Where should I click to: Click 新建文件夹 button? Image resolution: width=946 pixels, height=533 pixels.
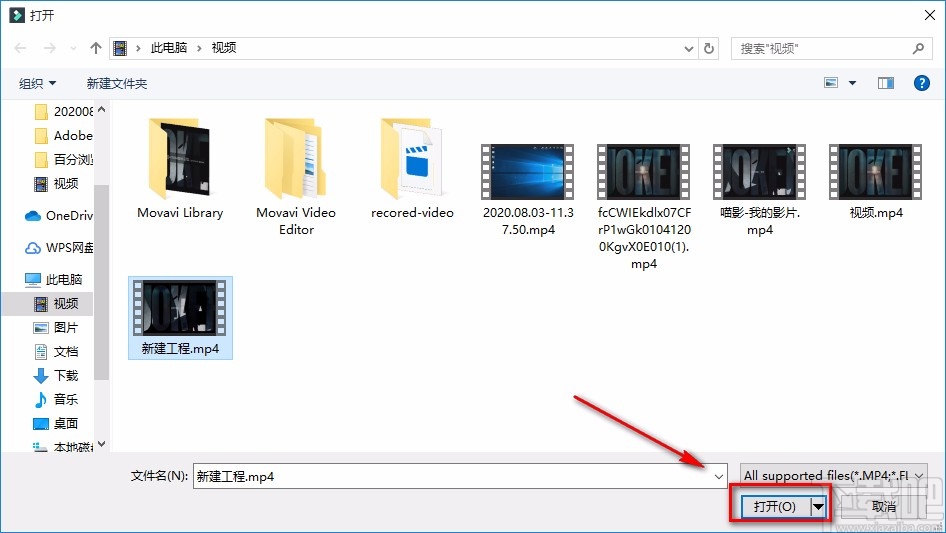(x=117, y=83)
